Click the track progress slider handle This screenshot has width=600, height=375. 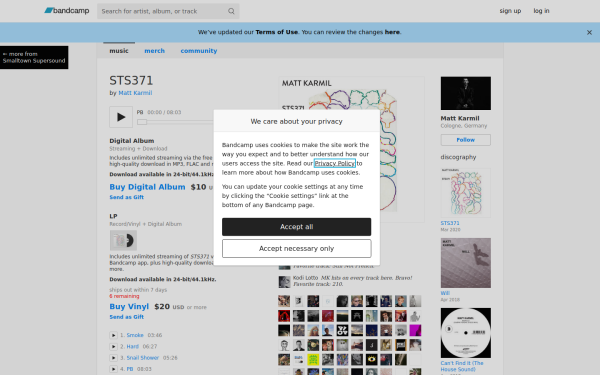pyautogui.click(x=142, y=122)
